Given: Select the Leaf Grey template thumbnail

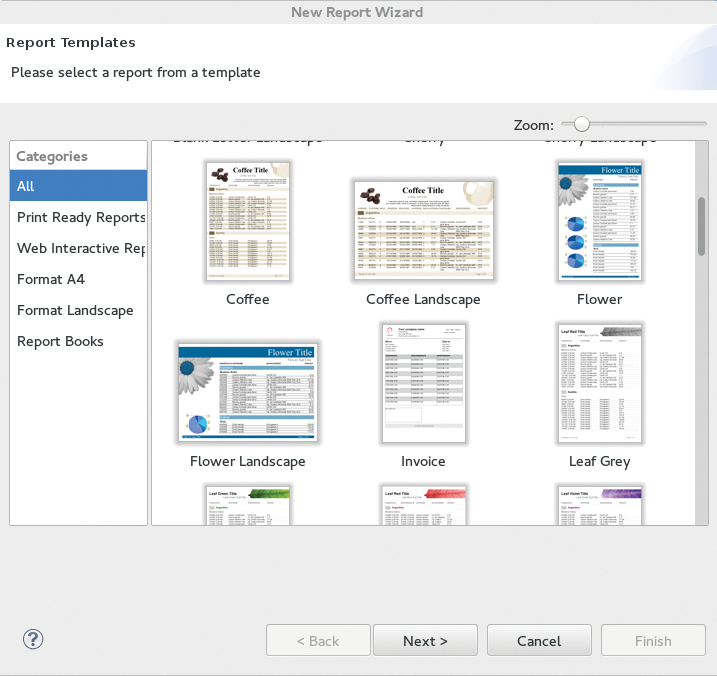Looking at the screenshot, I should tap(599, 383).
